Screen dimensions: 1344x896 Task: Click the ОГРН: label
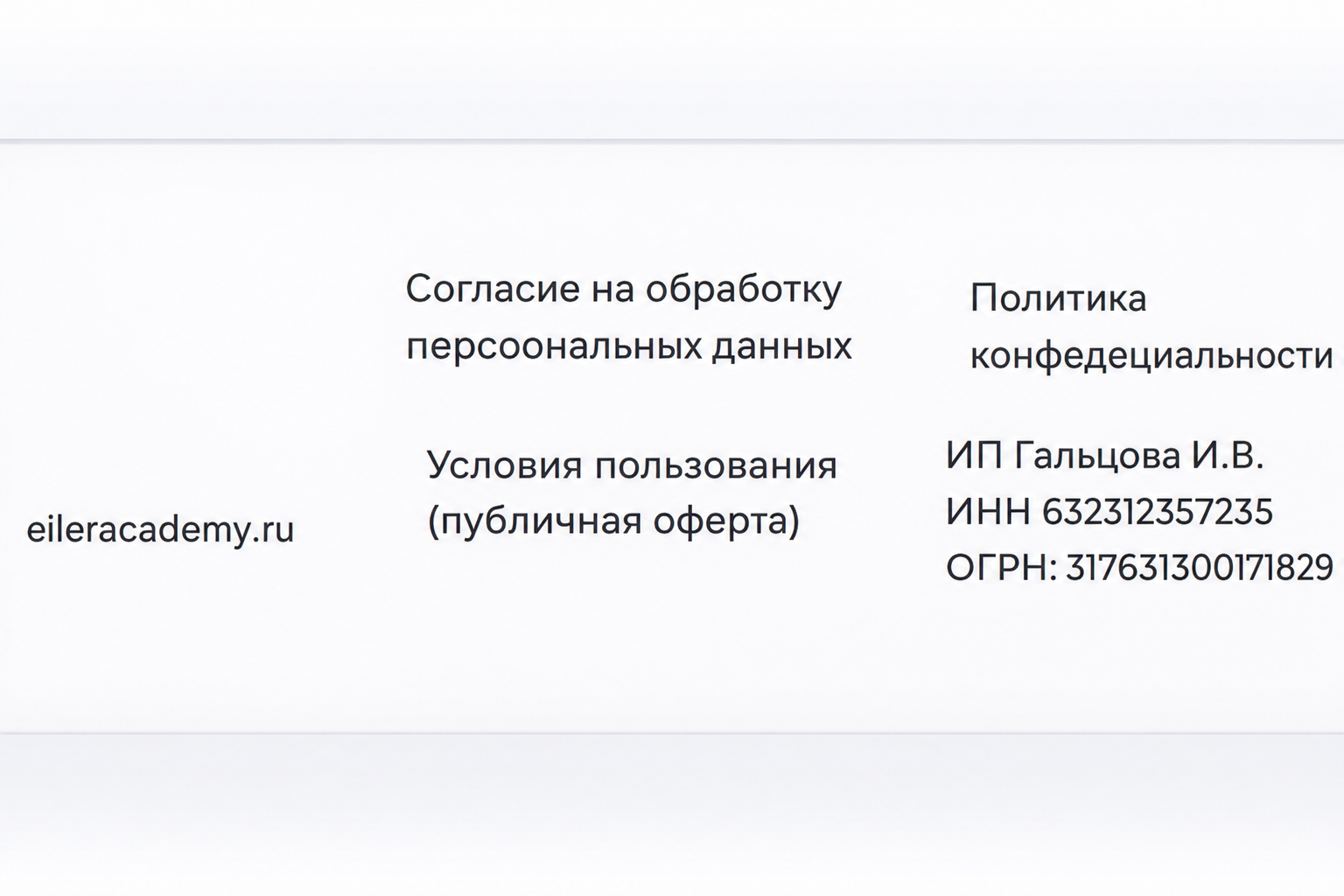[x=1002, y=567]
